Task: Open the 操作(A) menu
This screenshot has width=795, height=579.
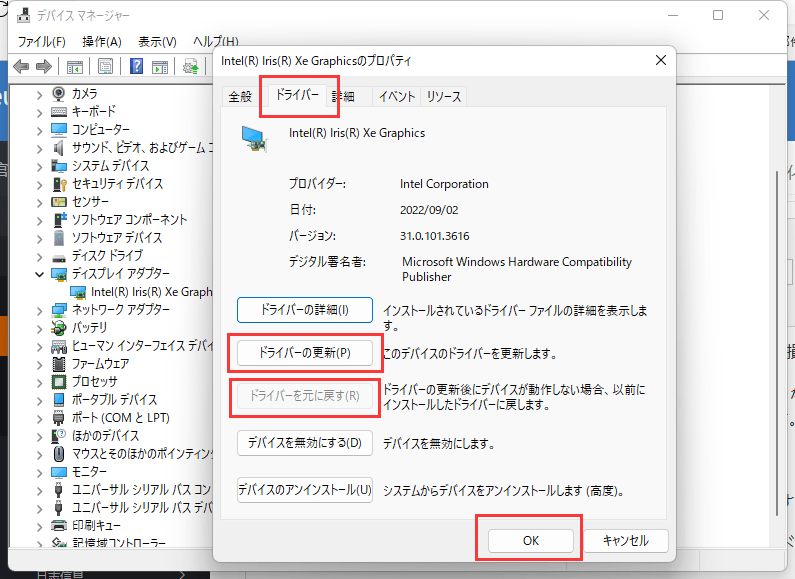Action: (101, 41)
